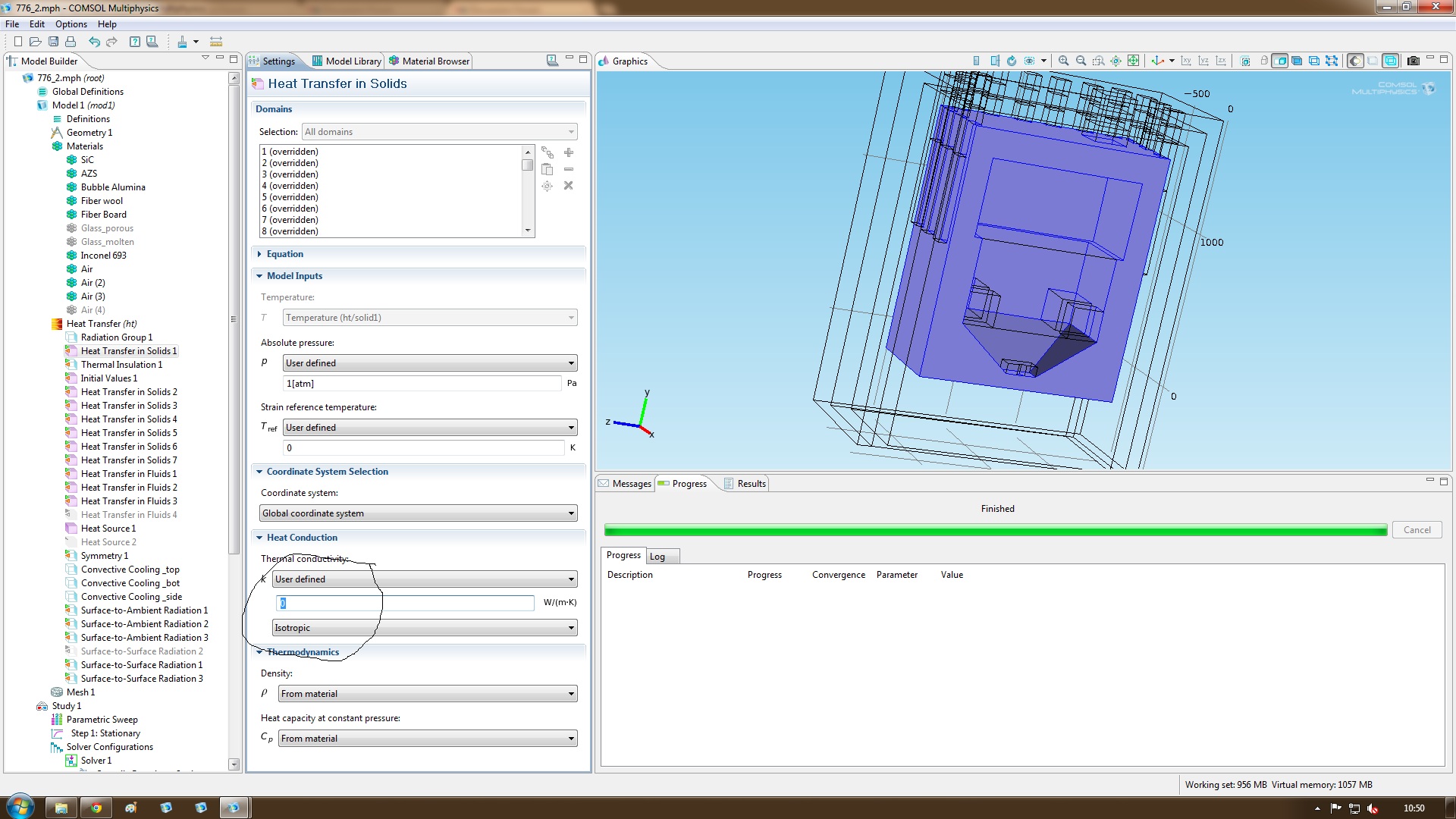Click the show/hide eye icon in Graphics
This screenshot has width=1456, height=819.
1029,61
